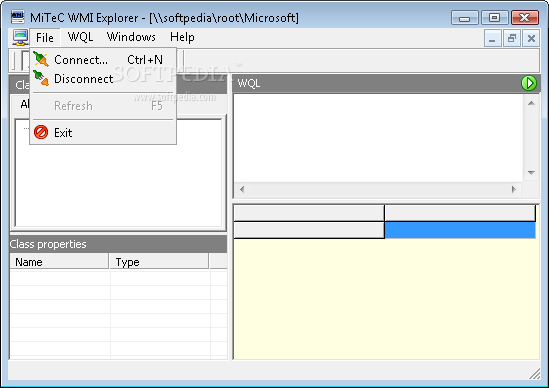Image resolution: width=549 pixels, height=388 pixels.
Task: Open the MDI child system menu monitor icon
Action: [20, 37]
